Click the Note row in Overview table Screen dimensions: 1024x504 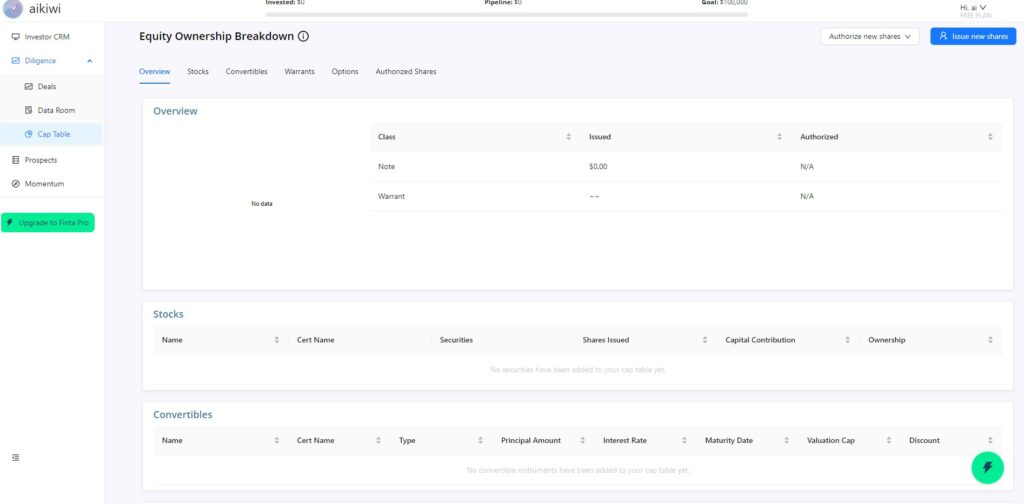[x=686, y=166]
